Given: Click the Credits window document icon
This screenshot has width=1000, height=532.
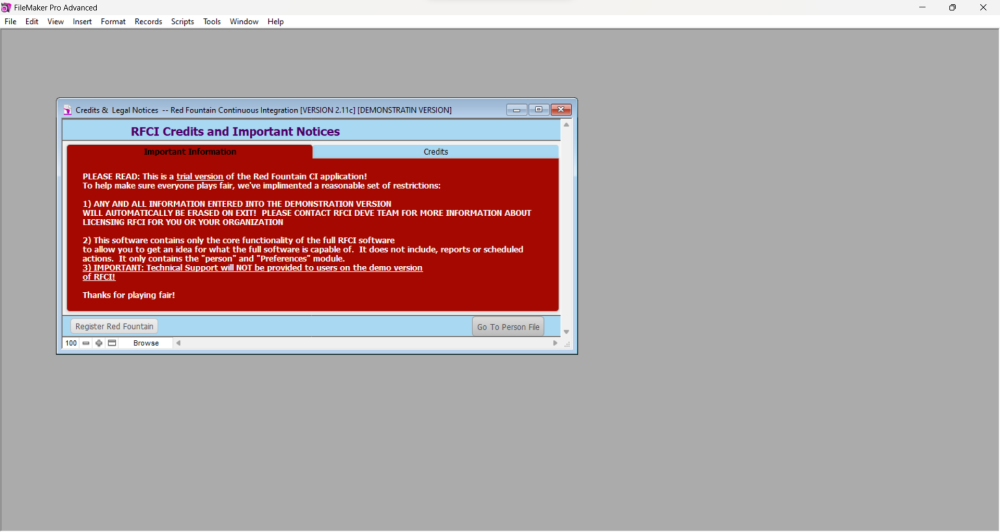Looking at the screenshot, I should coord(67,110).
